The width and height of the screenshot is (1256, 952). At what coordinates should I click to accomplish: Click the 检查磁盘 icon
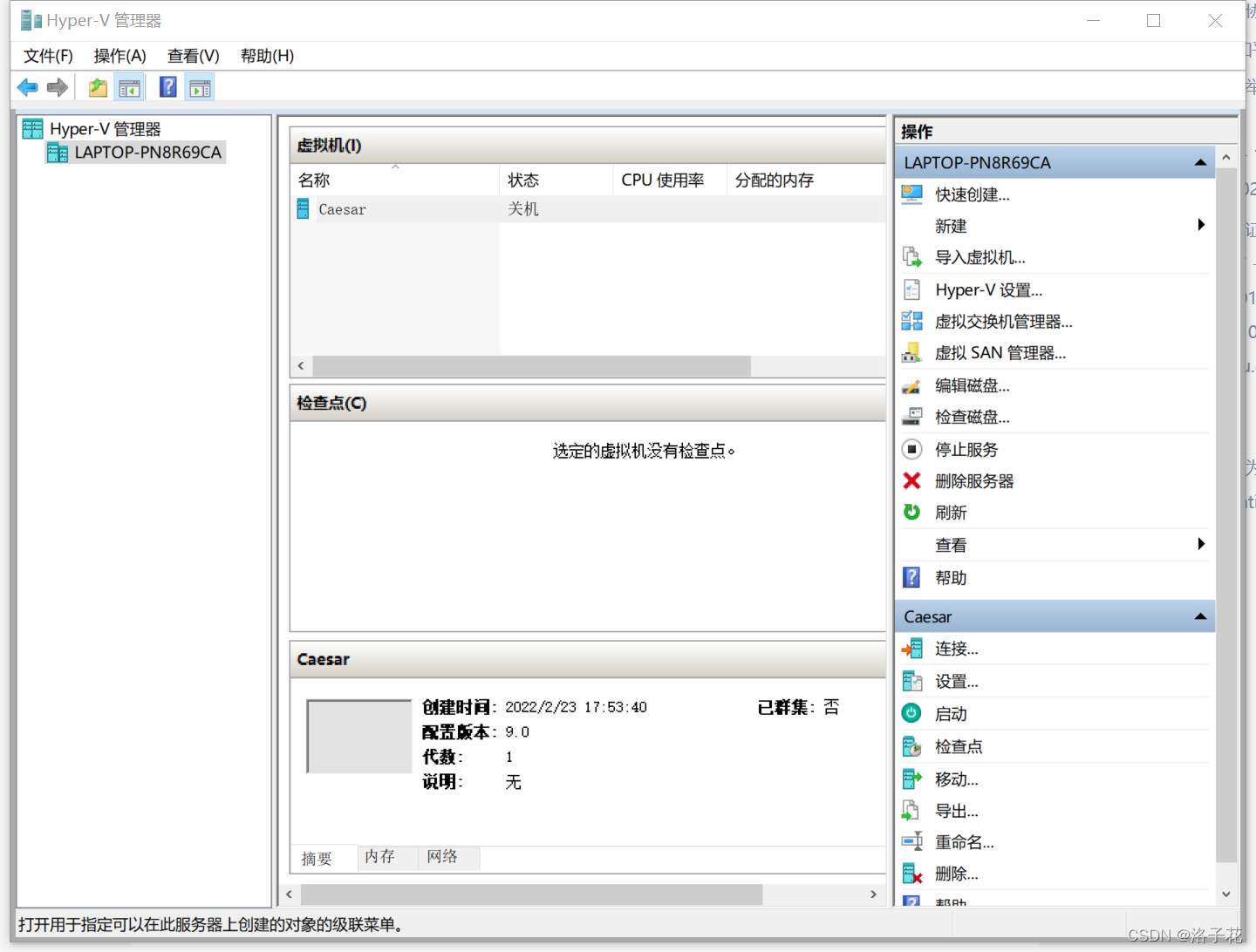pyautogui.click(x=911, y=417)
